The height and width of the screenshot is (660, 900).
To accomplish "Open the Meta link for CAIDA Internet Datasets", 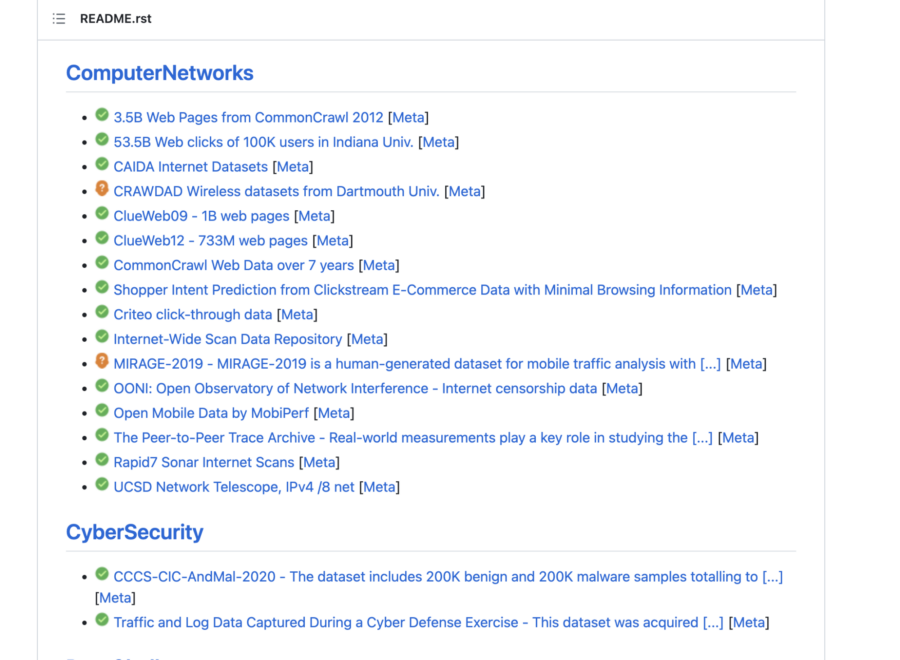I will click(293, 166).
